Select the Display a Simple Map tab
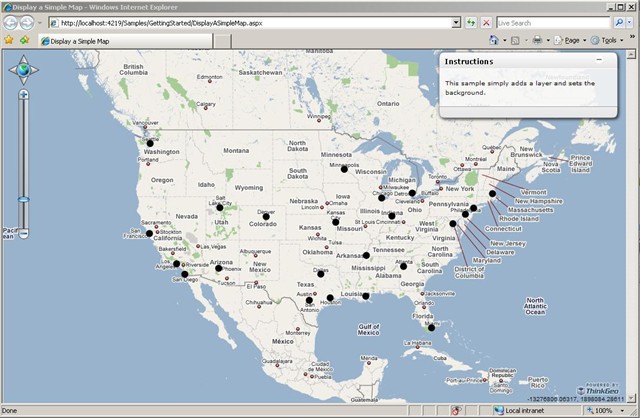640x418 pixels. 126,41
